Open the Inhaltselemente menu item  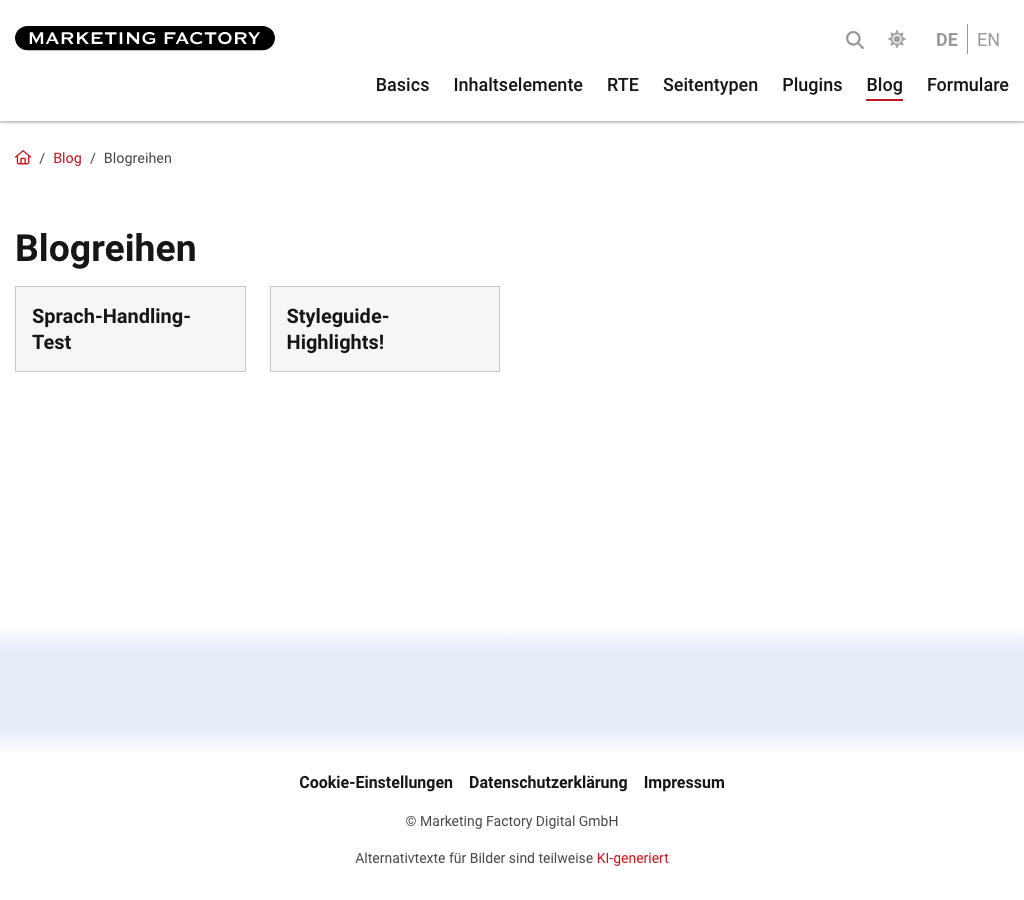pyautogui.click(x=518, y=85)
